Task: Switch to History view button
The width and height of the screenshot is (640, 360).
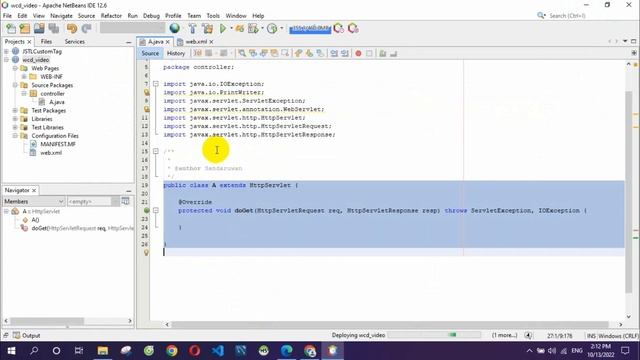Action: (x=176, y=53)
